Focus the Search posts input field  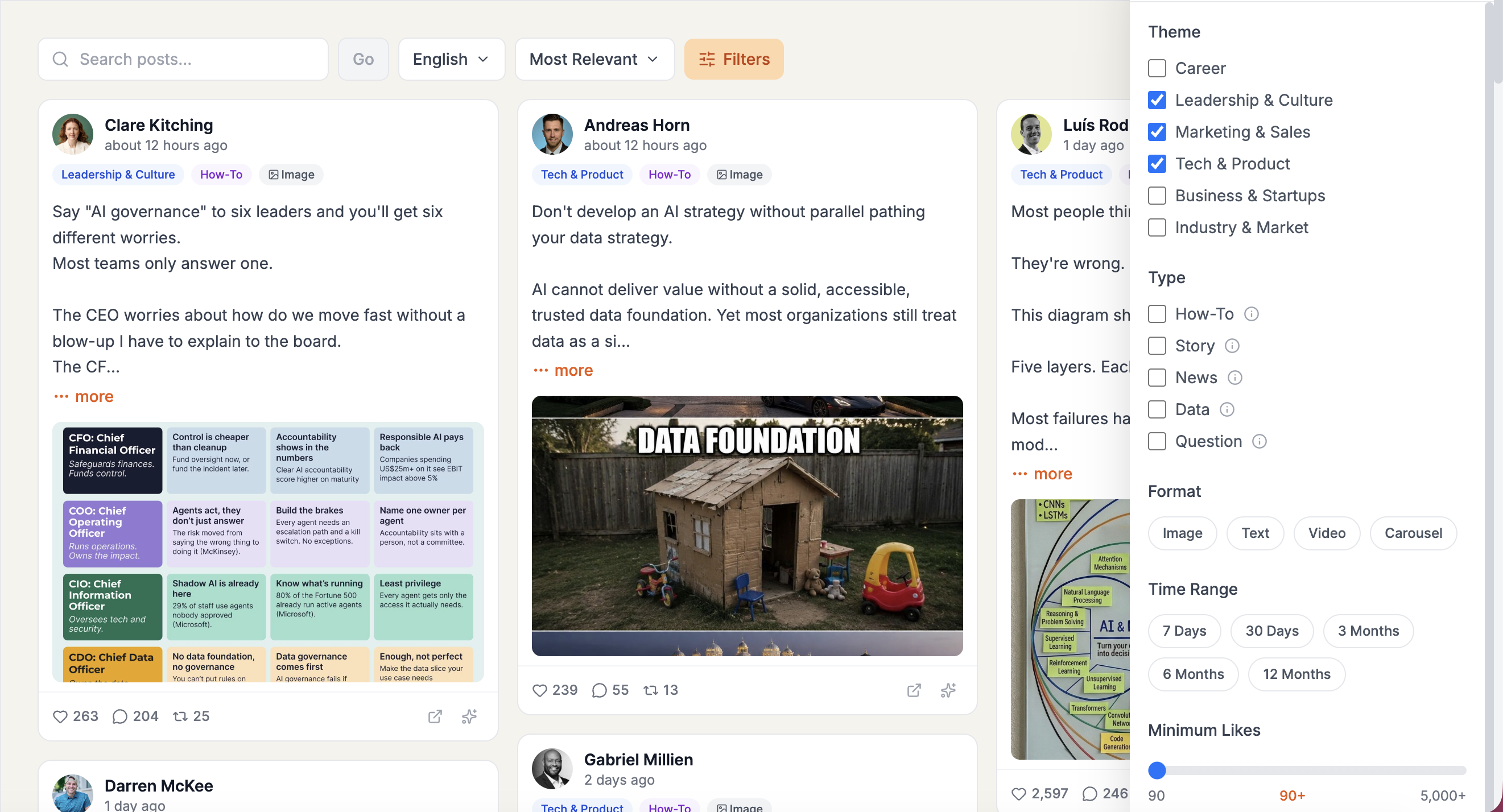183,59
